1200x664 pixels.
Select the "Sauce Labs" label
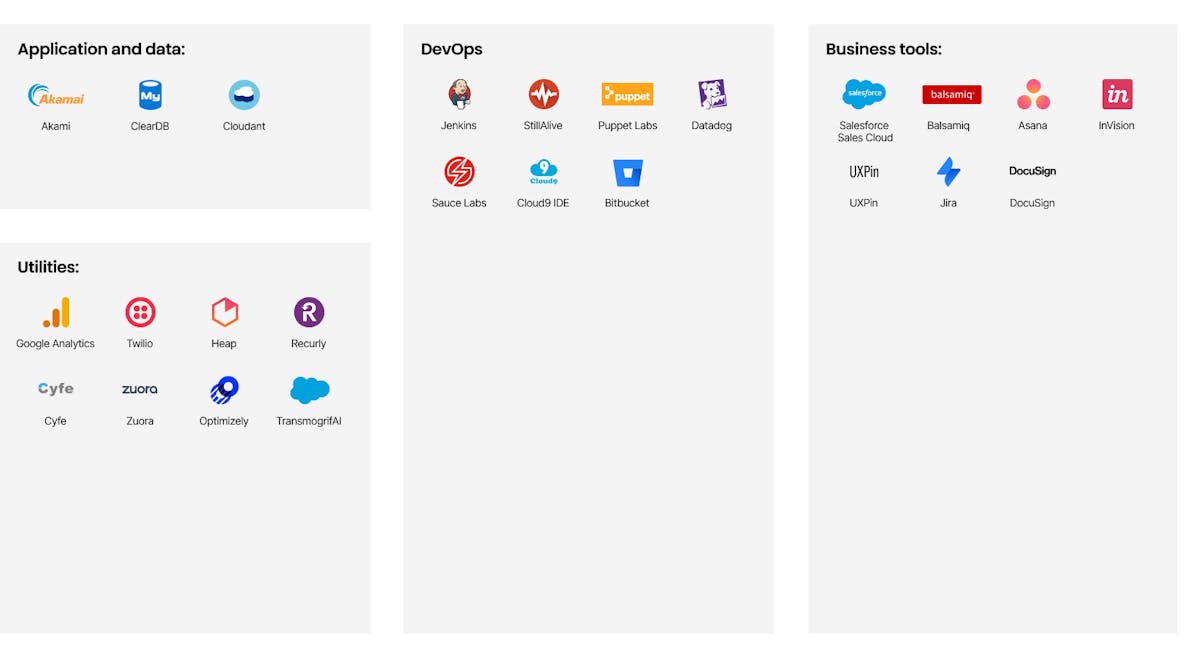(x=459, y=203)
